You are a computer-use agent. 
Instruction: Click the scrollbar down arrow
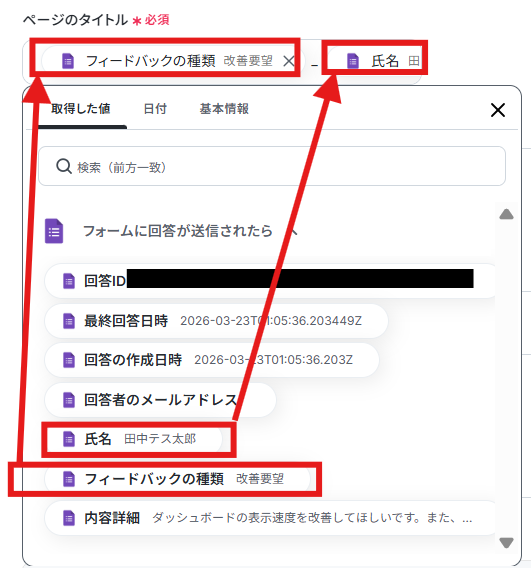tap(506, 543)
